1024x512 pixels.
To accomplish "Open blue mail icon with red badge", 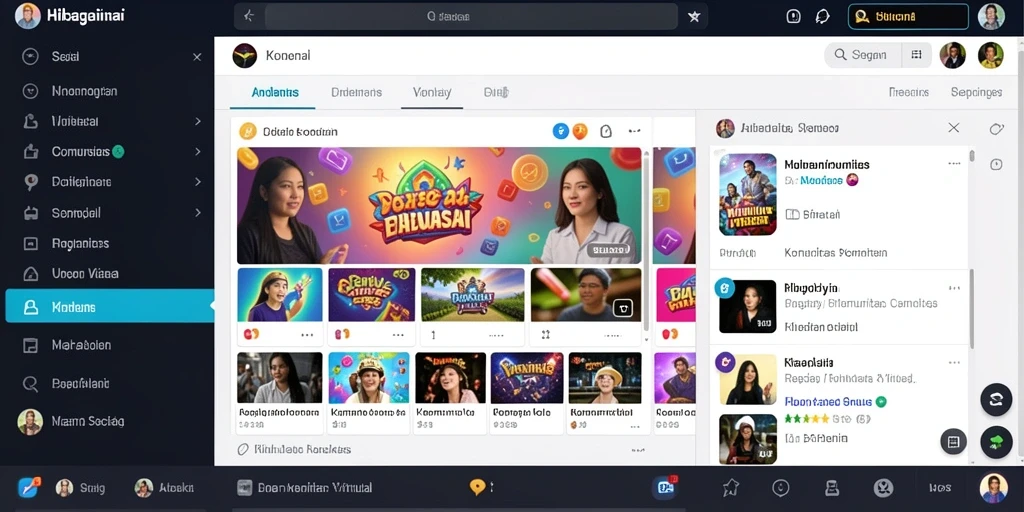I will pos(665,487).
